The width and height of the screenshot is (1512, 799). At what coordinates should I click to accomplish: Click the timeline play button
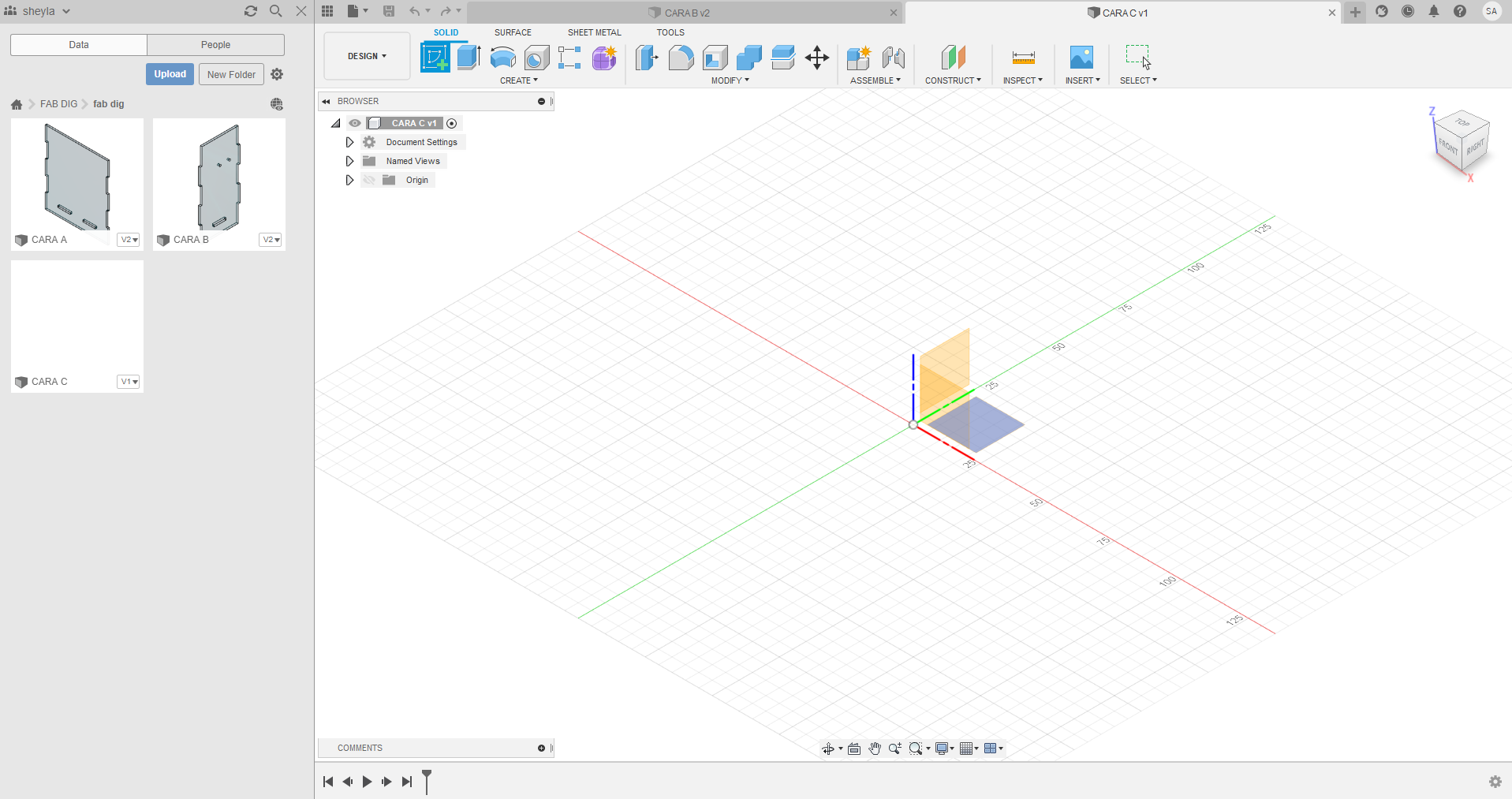click(x=367, y=782)
